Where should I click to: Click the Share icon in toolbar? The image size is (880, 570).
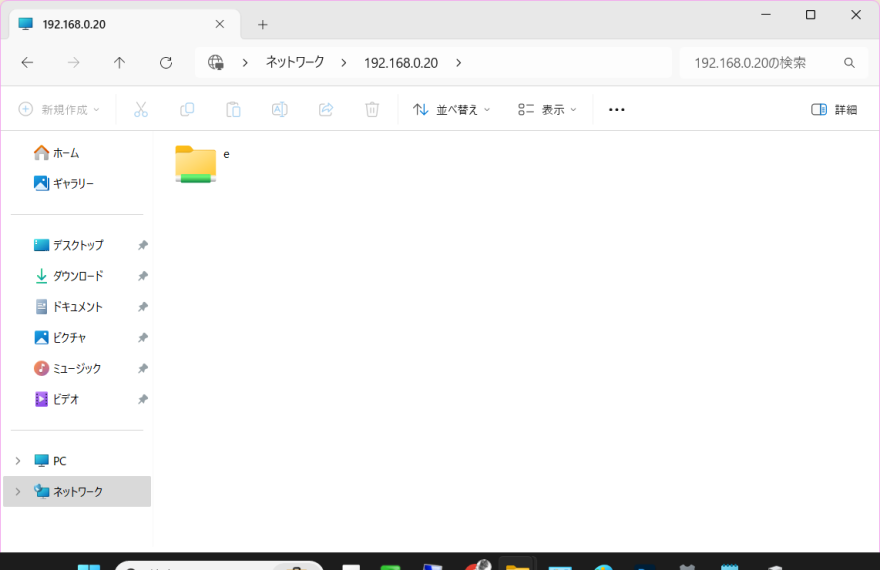coord(326,109)
